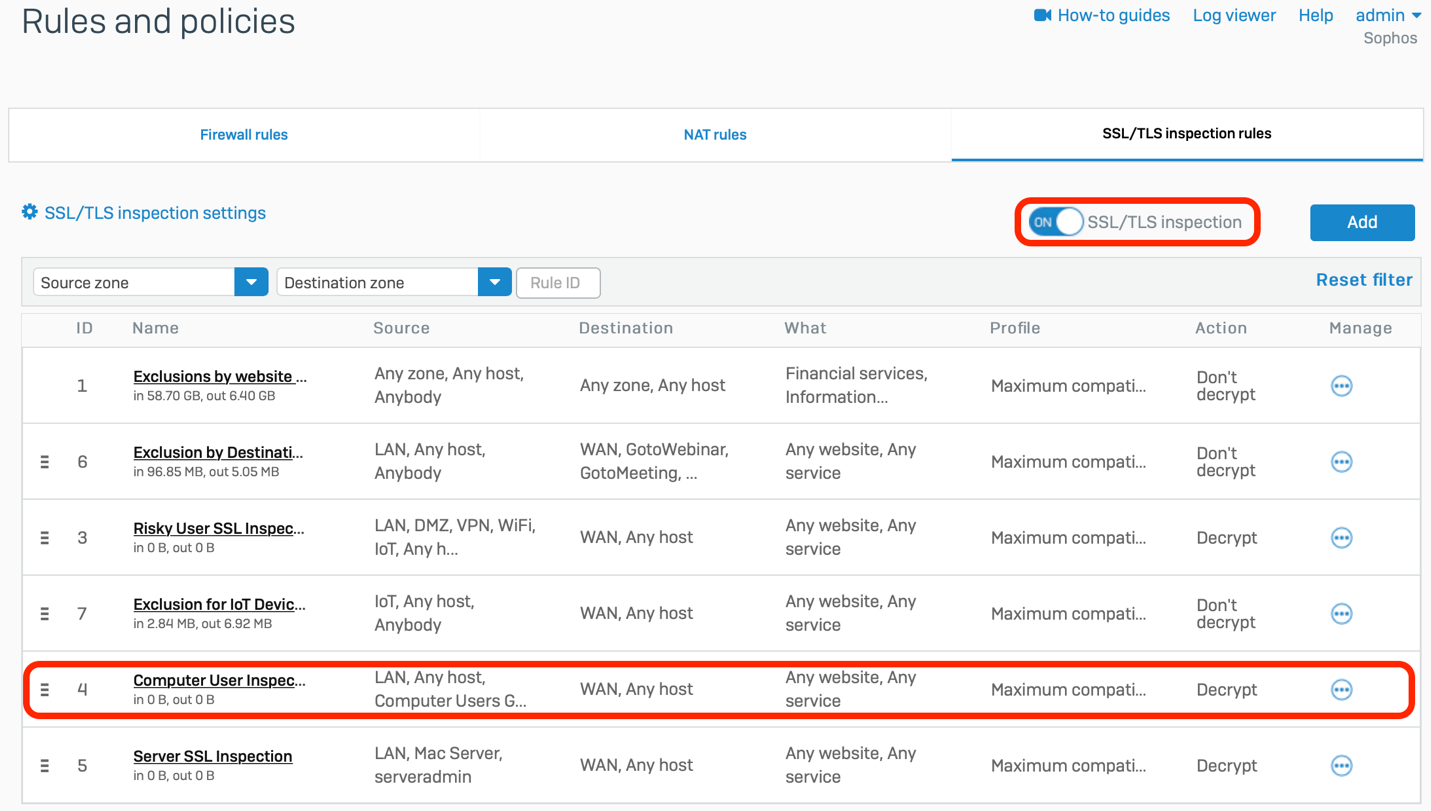Open manage menu for Computer User Inspection rule
The image size is (1431, 811).
(1341, 690)
